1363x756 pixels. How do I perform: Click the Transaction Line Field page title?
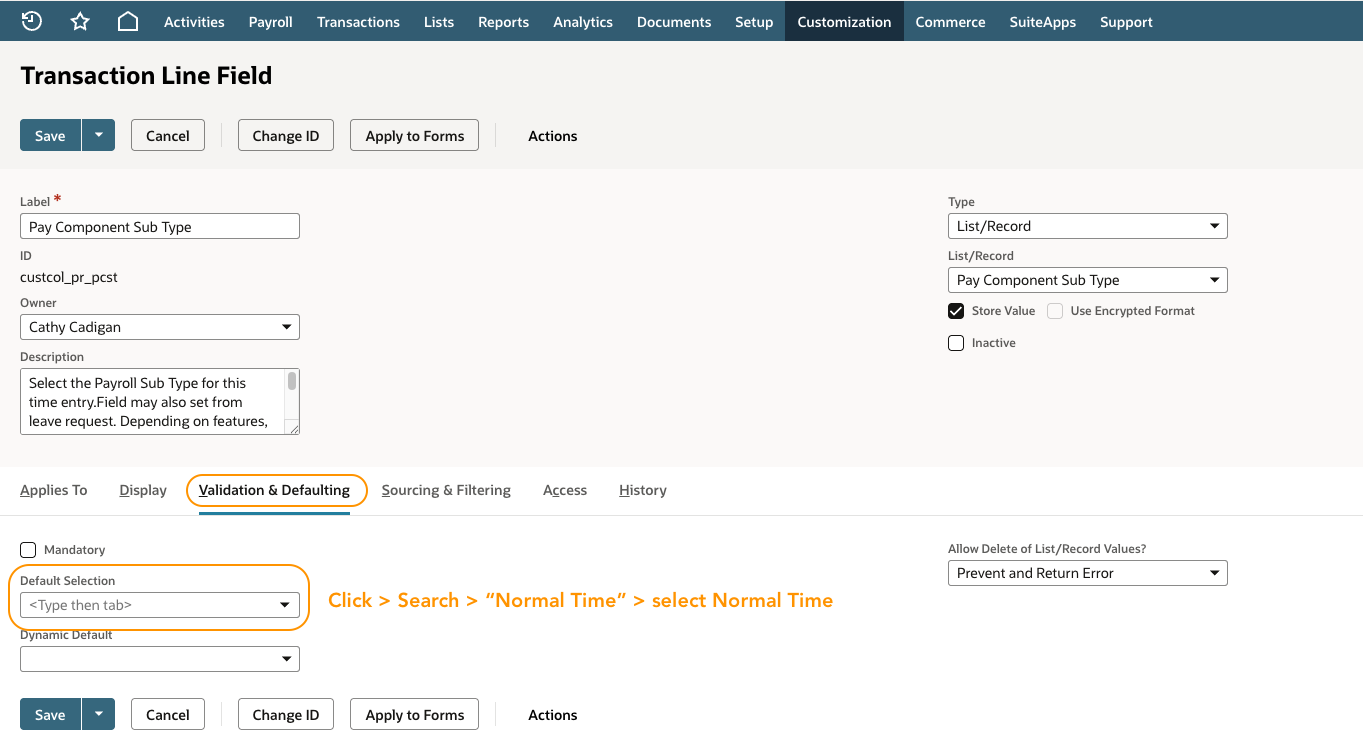click(146, 76)
